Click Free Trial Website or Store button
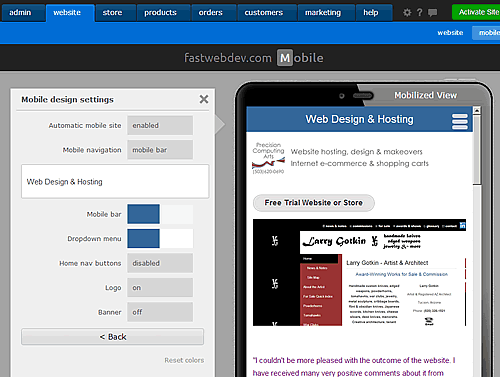Screen dimensions: 500x377 (314, 203)
